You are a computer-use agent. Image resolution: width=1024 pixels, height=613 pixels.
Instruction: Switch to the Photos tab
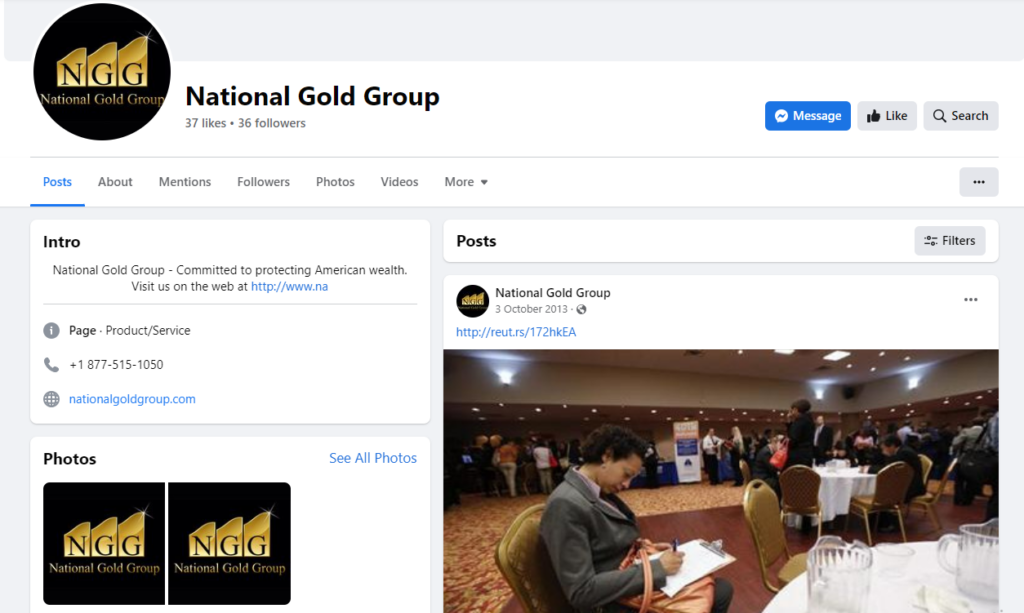335,182
